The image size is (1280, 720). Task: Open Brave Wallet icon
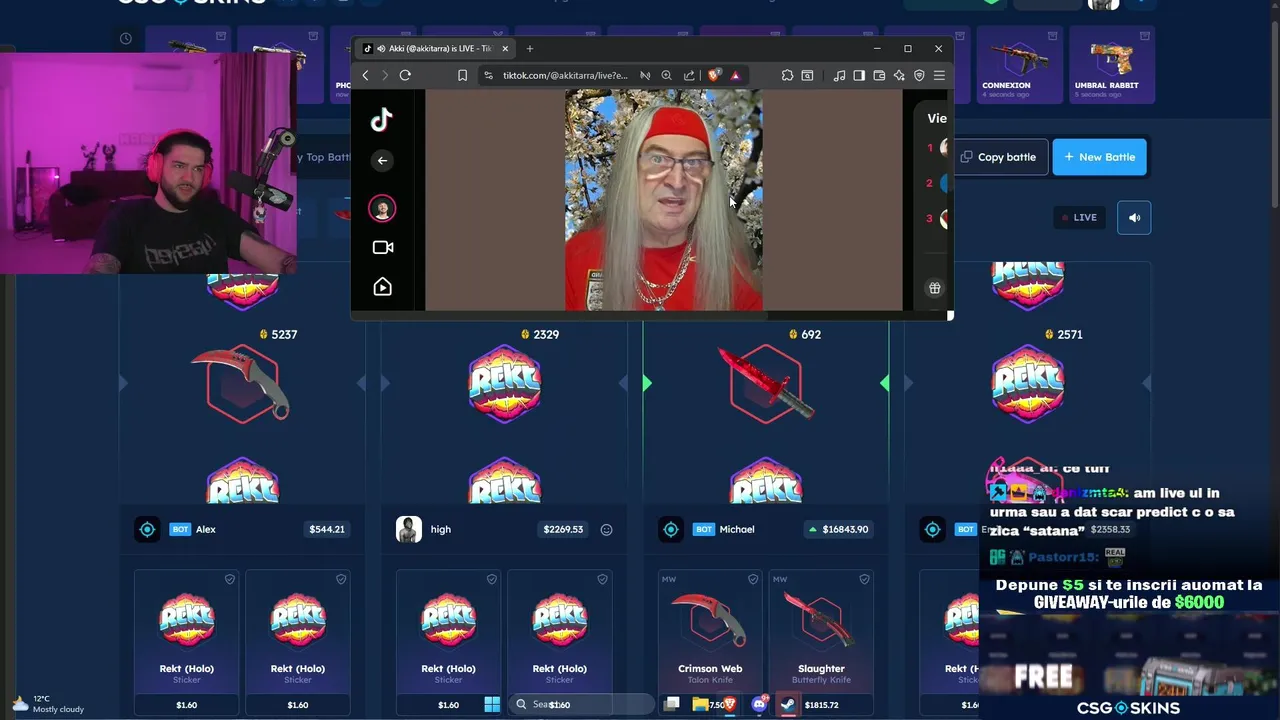[x=879, y=75]
